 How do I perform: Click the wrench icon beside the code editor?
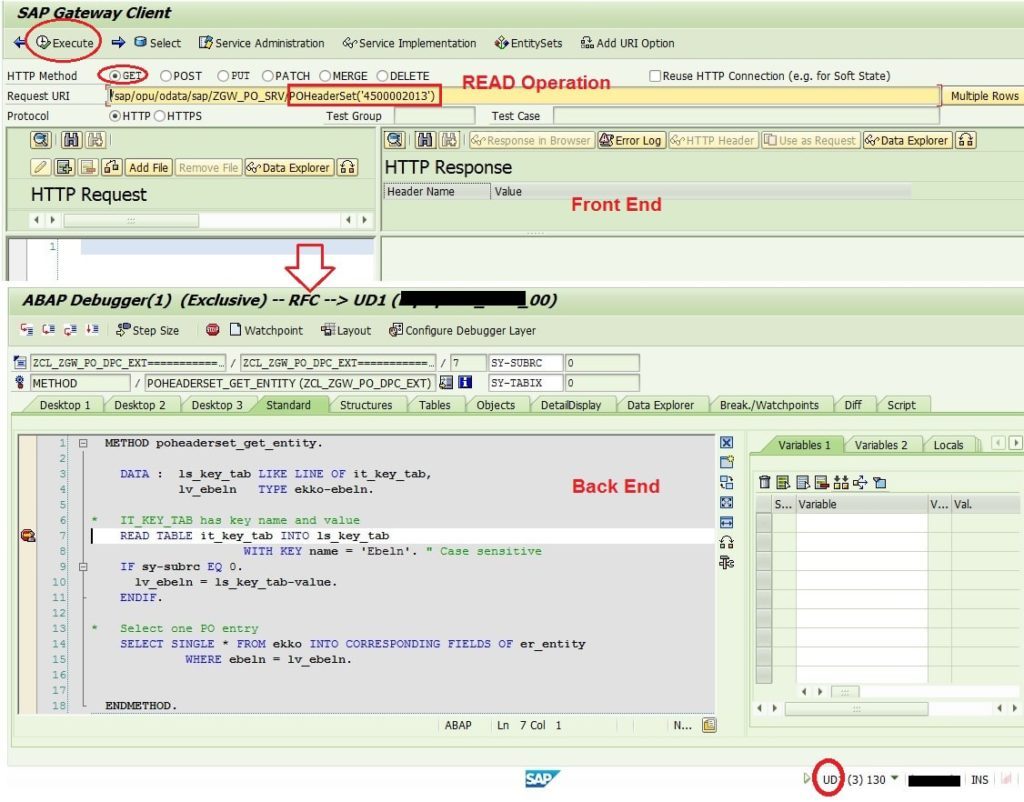(x=727, y=562)
